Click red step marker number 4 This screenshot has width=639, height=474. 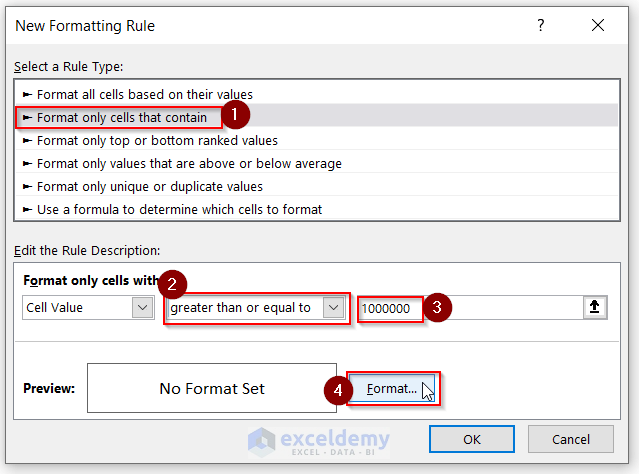338,388
